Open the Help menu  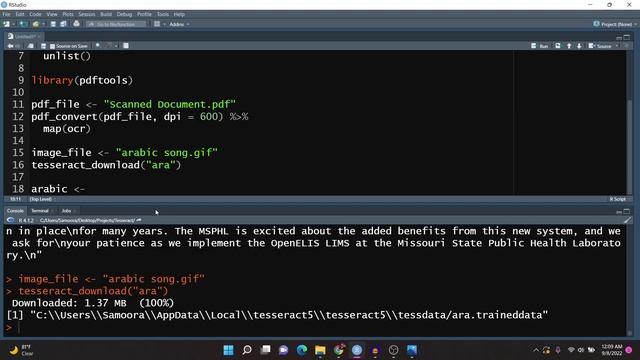point(179,14)
